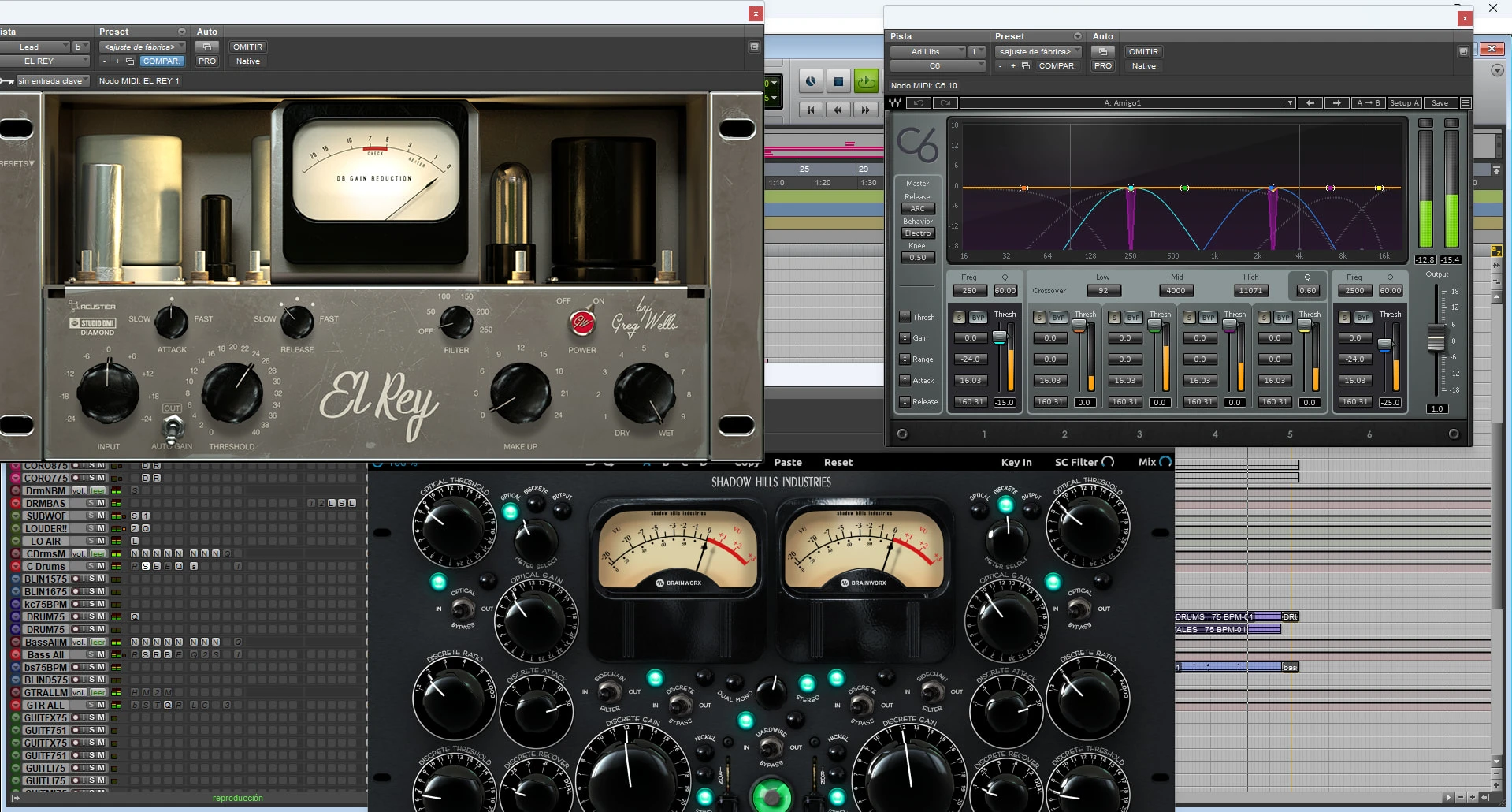Click the return-to-zero transport button

pos(811,110)
